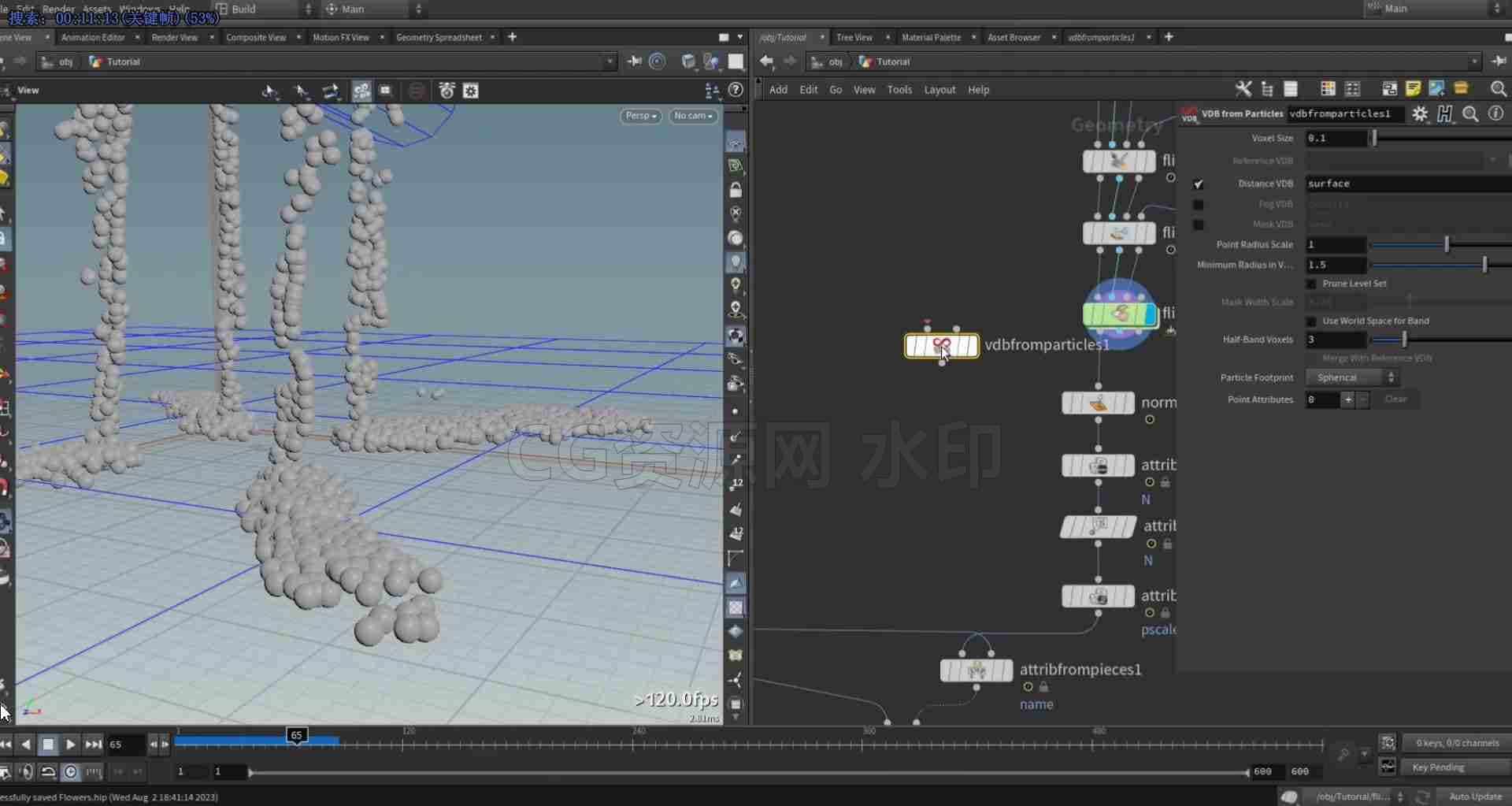Expand the Auto Update mode dropdown

pyautogui.click(x=1474, y=797)
